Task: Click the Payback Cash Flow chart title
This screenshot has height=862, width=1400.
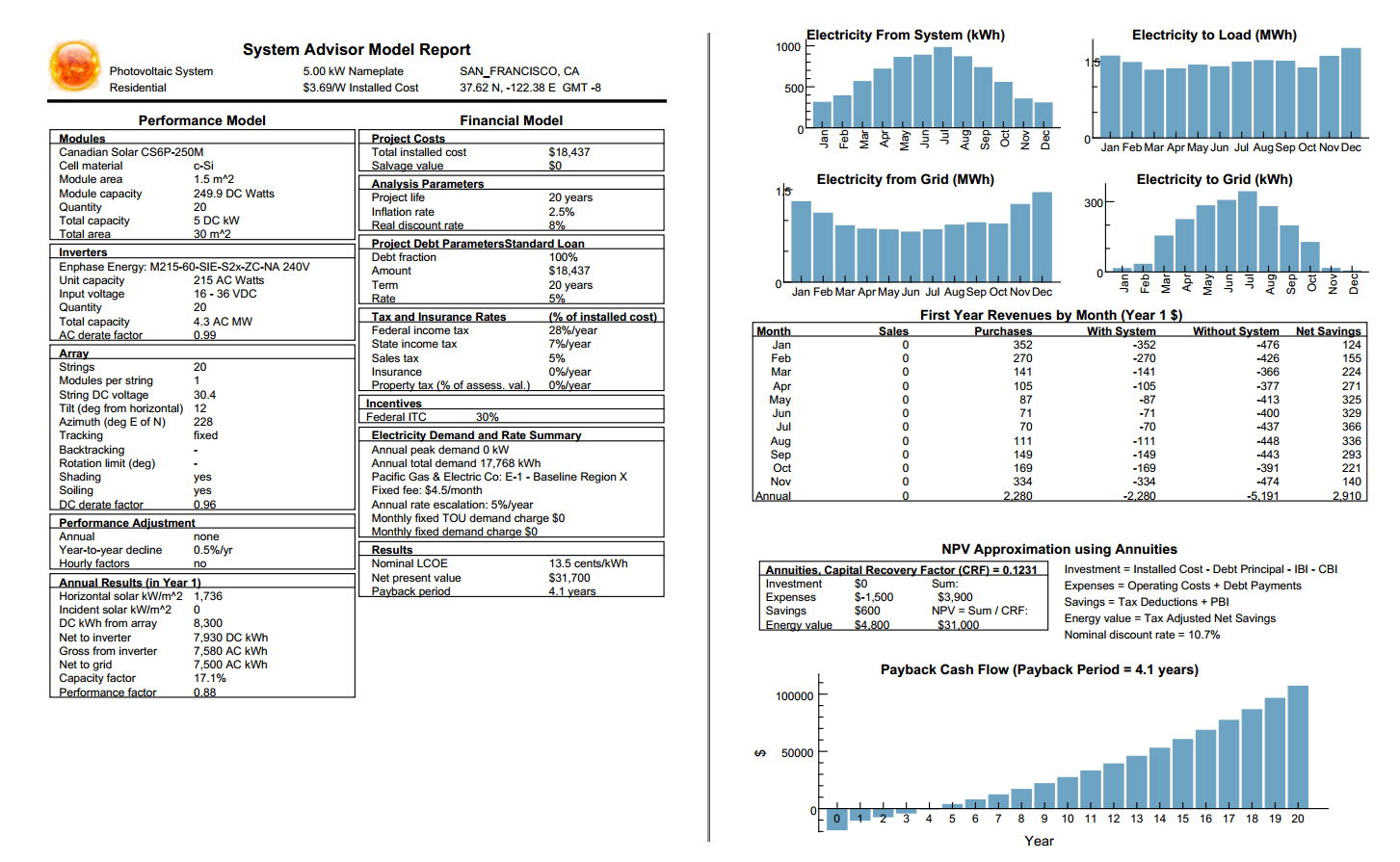Action: coord(1039,669)
